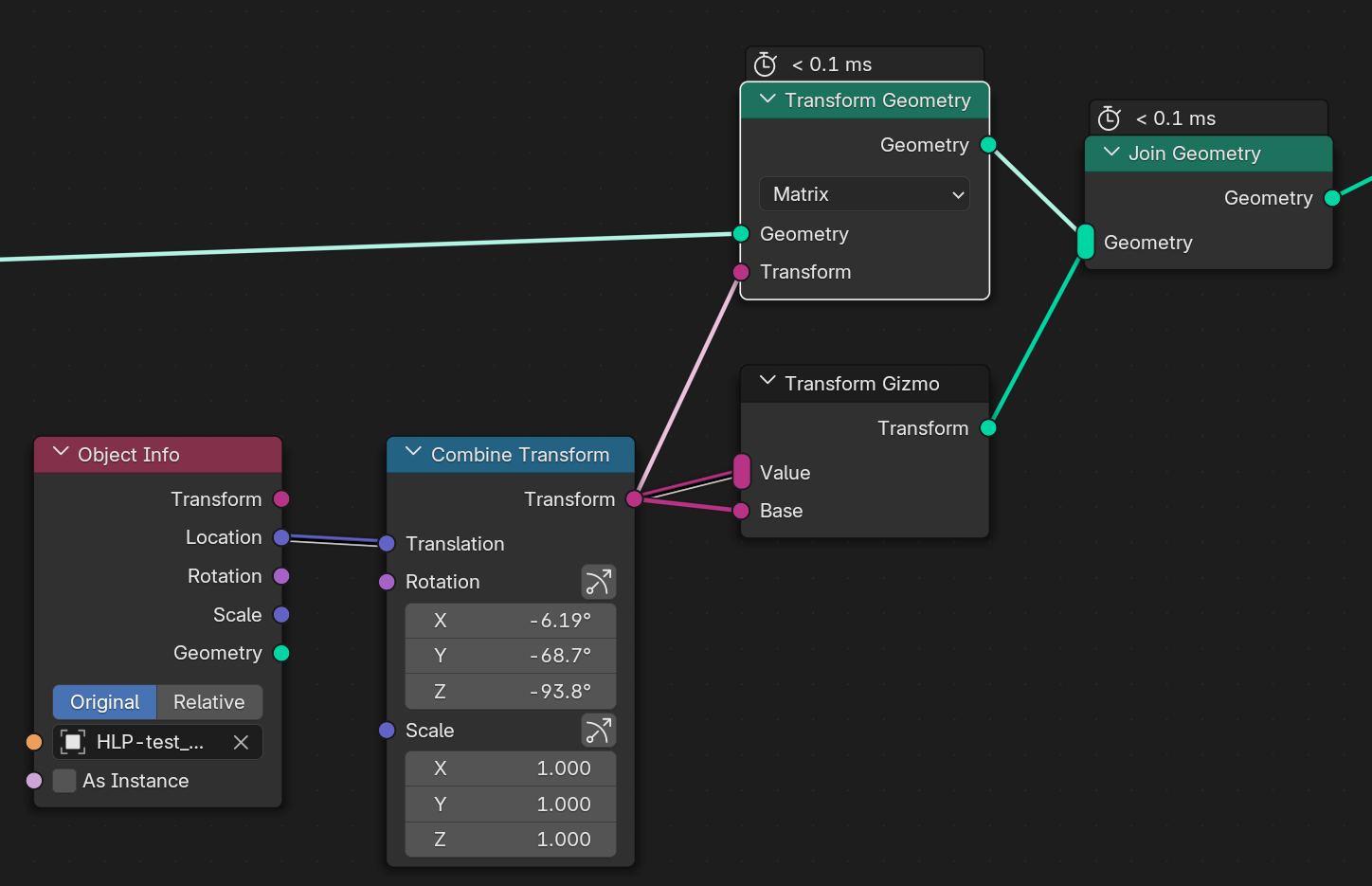Click the Value input socket on Transform Gizmo
The width and height of the screenshot is (1372, 886).
[x=742, y=472]
